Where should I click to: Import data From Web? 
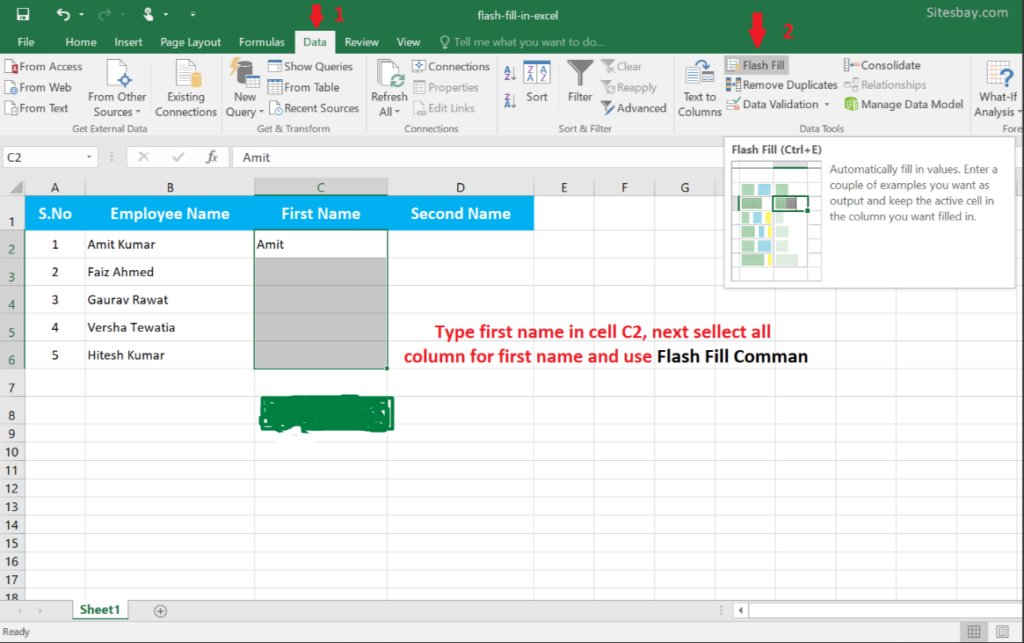(x=39, y=87)
